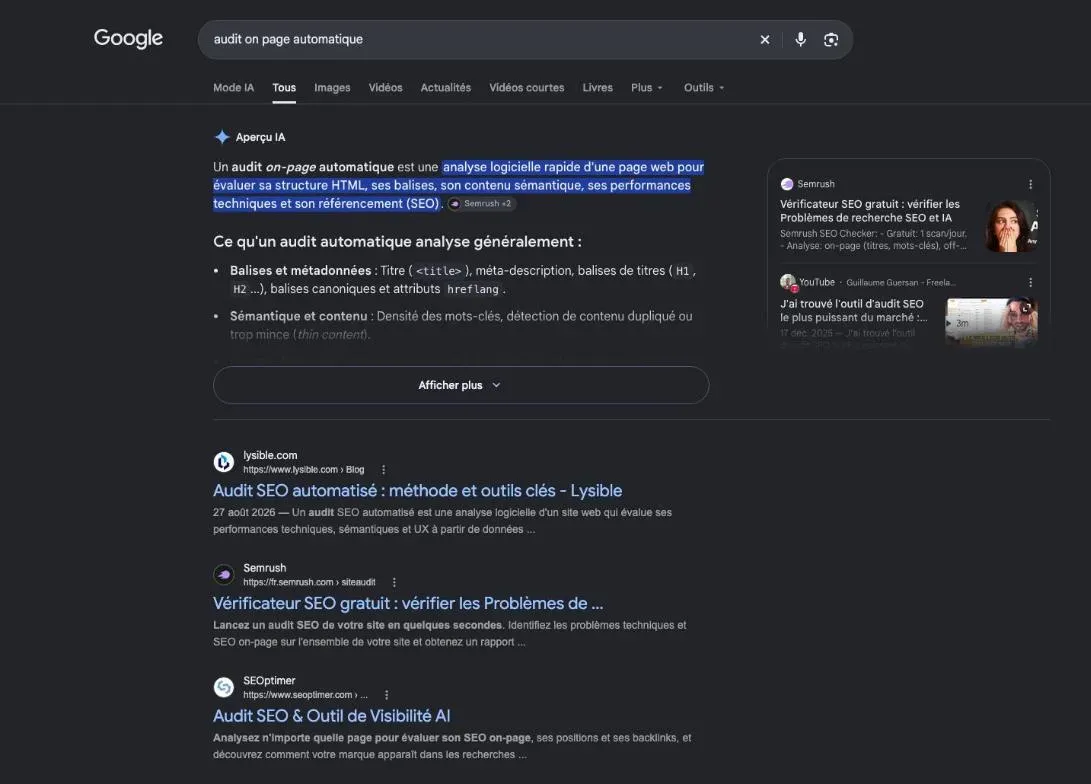Switch to the Mode IA tab
Viewport: 1091px width, 784px height.
click(x=233, y=88)
